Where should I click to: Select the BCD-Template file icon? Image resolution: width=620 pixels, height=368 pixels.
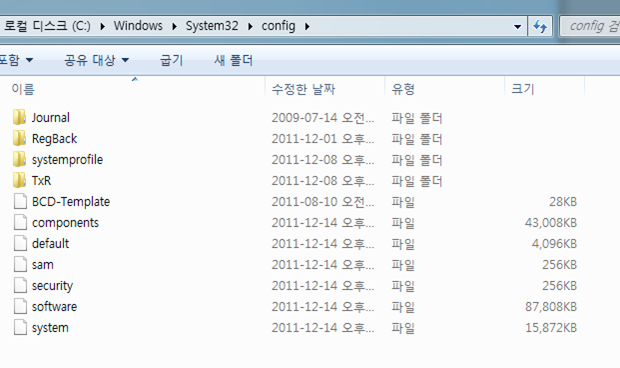pos(20,201)
